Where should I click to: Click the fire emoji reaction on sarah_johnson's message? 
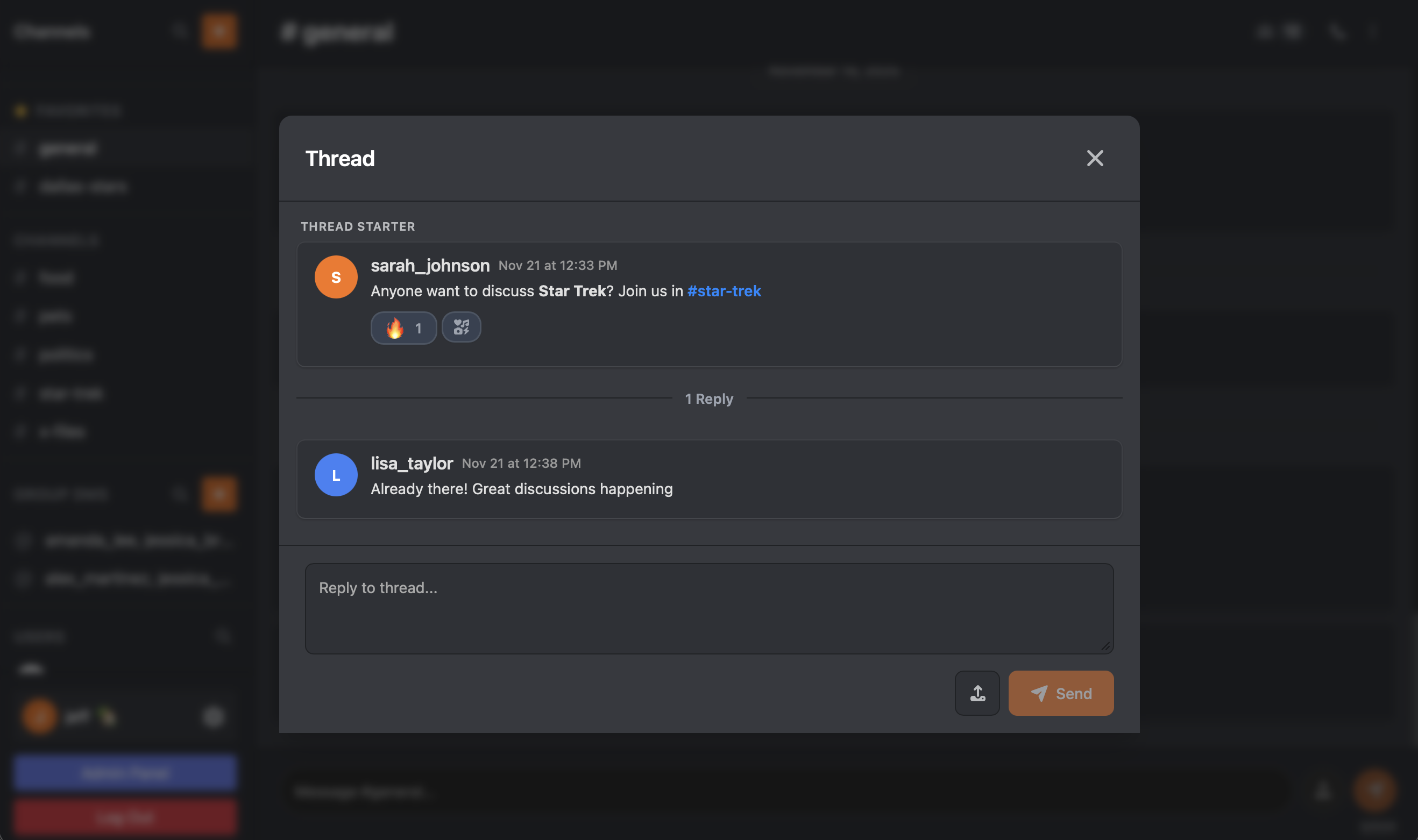(403, 328)
